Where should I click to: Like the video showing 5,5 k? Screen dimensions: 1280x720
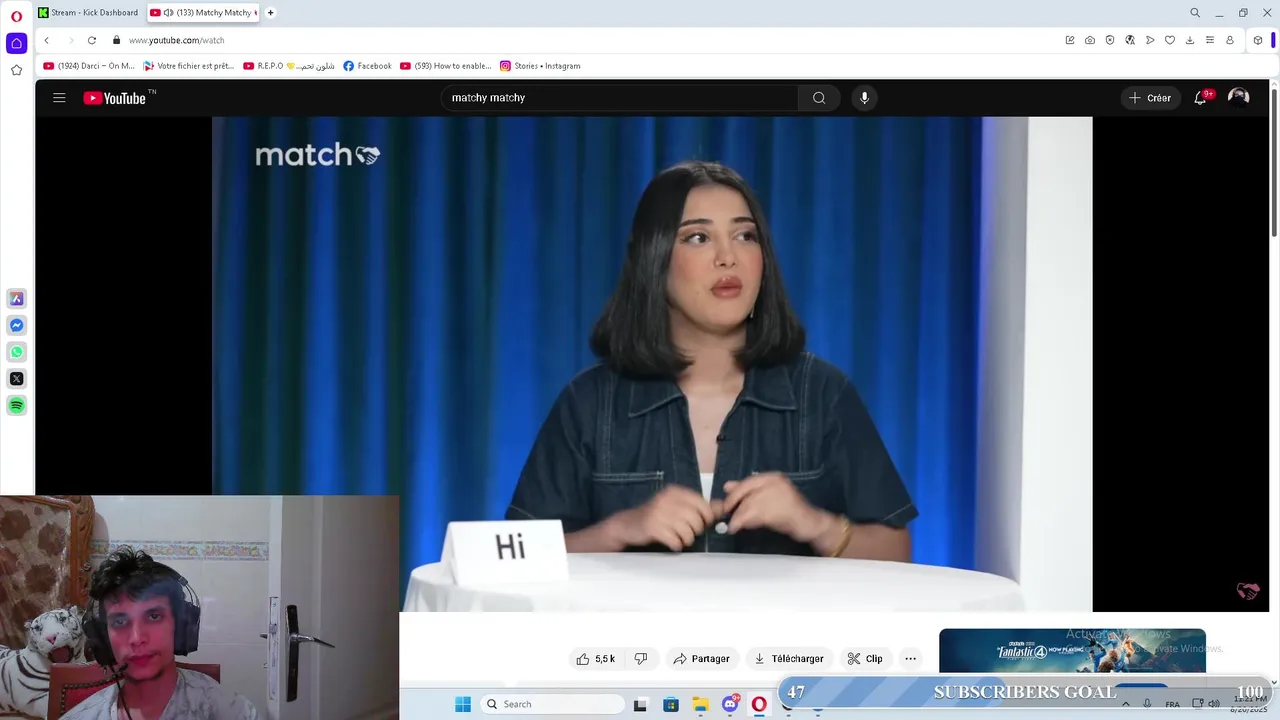click(x=595, y=659)
